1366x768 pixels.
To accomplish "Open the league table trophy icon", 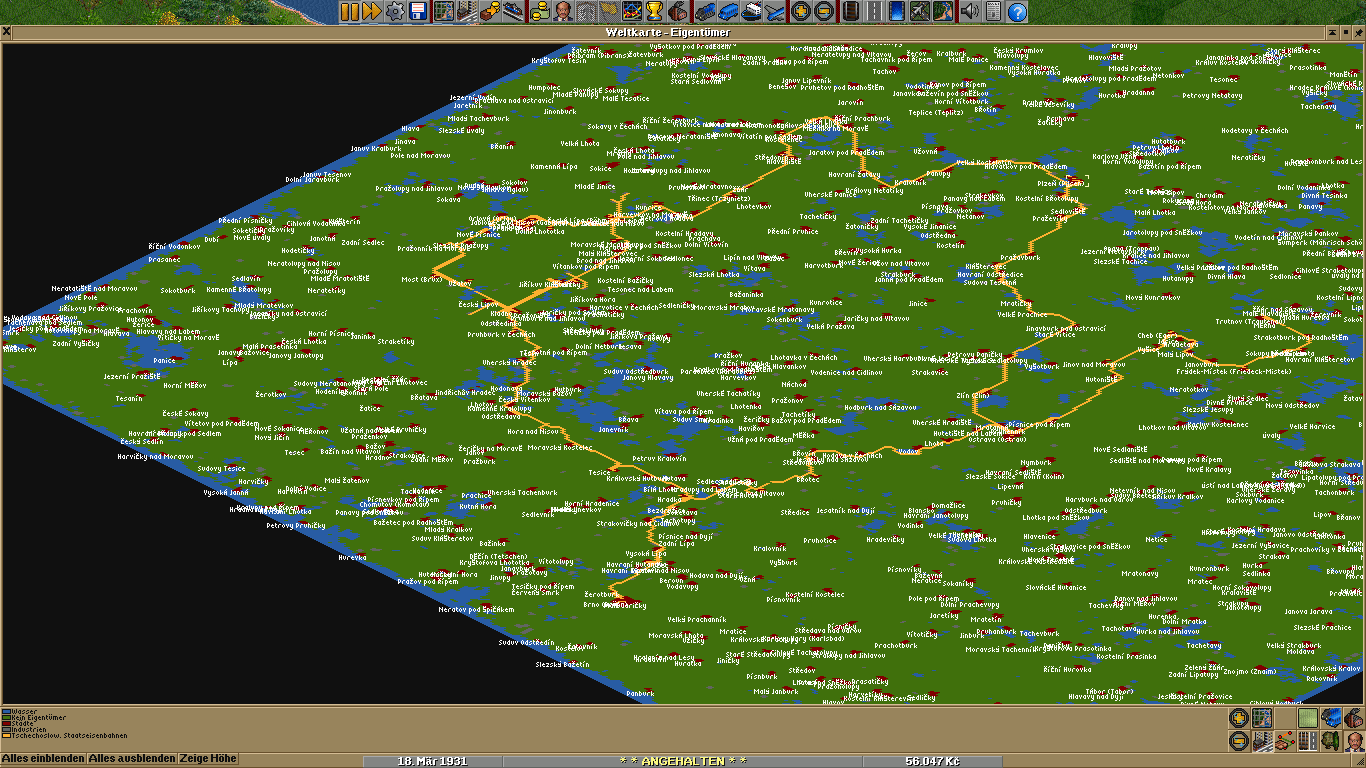I will coord(654,12).
